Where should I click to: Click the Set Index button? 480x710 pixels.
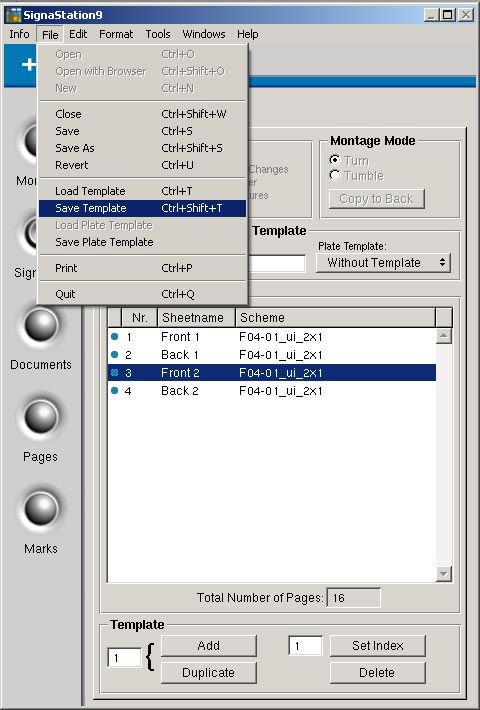tap(378, 646)
